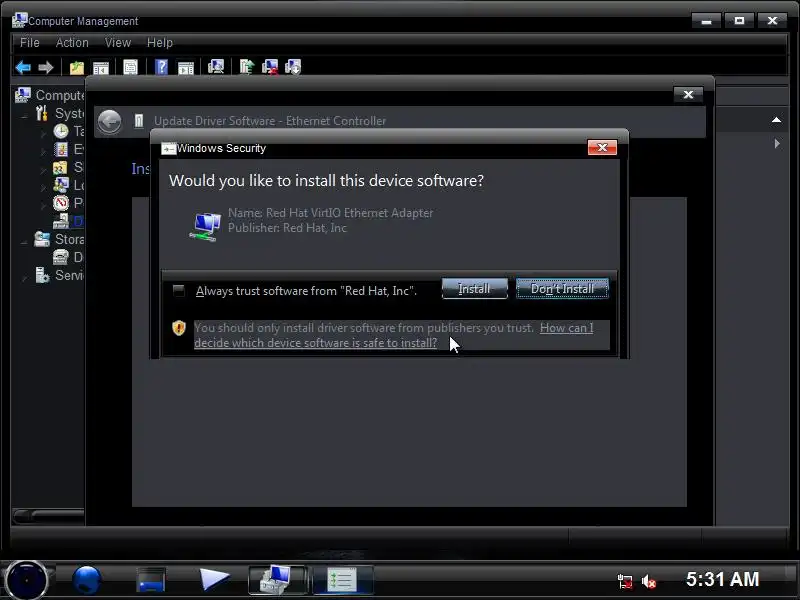Click the 5:31 AM clock
This screenshot has height=600, width=800.
click(x=722, y=580)
